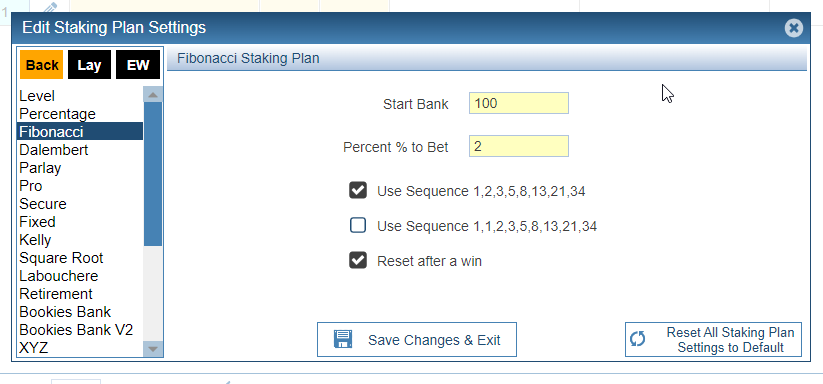This screenshot has height=384, width=823.
Task: Click the floppy disk save icon
Action: pos(343,339)
